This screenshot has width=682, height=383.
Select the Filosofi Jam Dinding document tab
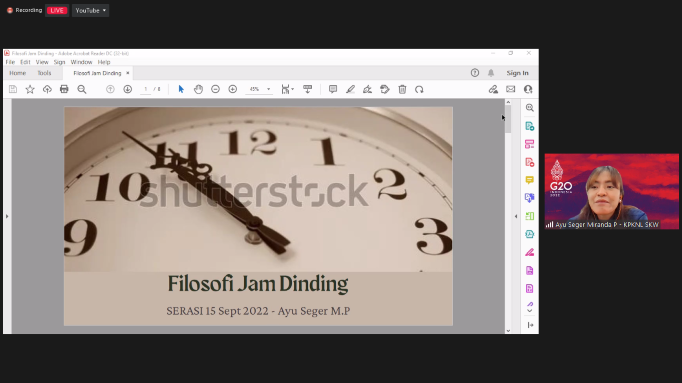[x=97, y=73]
